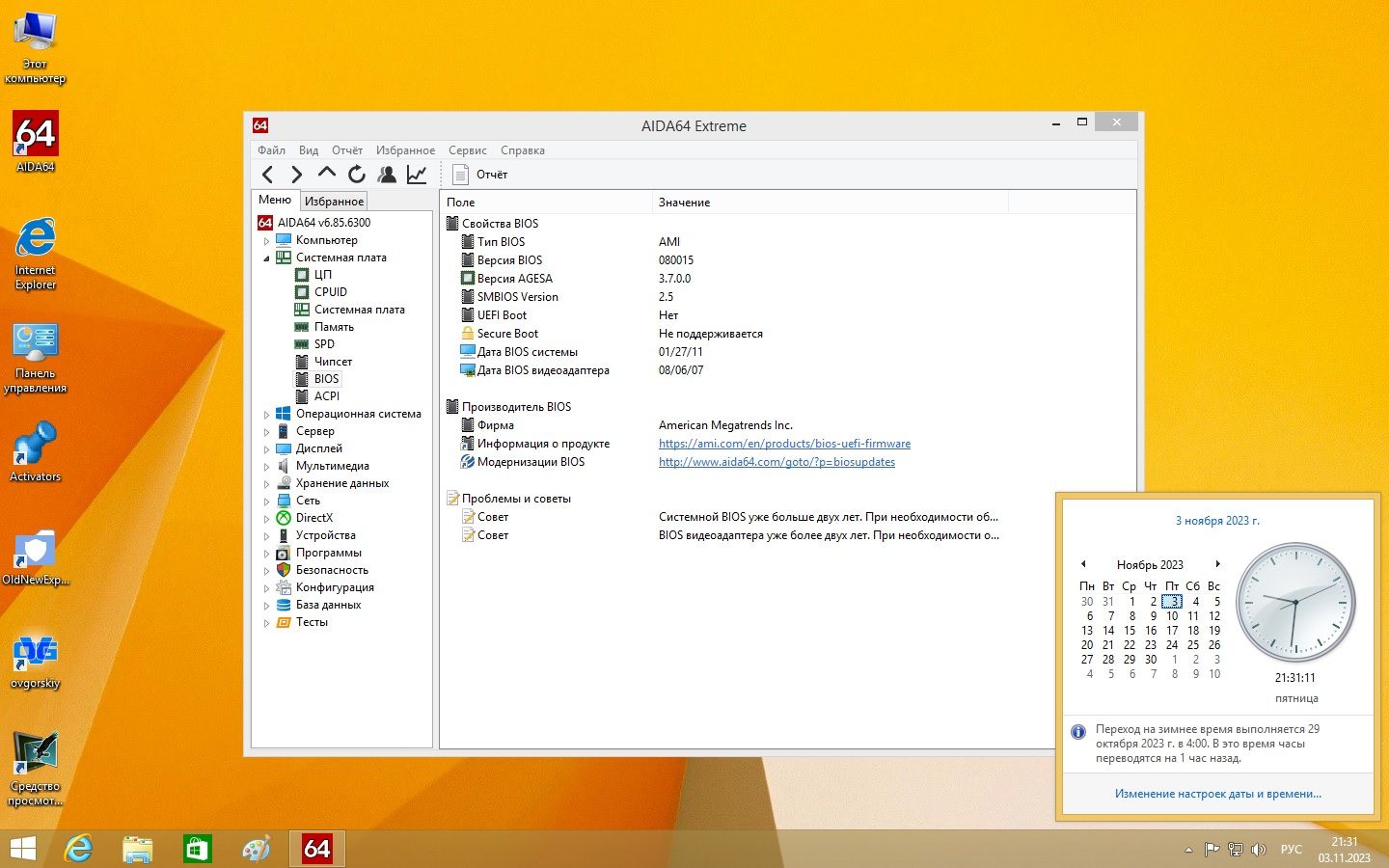
Task: Open the volume speaker tray icon
Action: 1259,850
